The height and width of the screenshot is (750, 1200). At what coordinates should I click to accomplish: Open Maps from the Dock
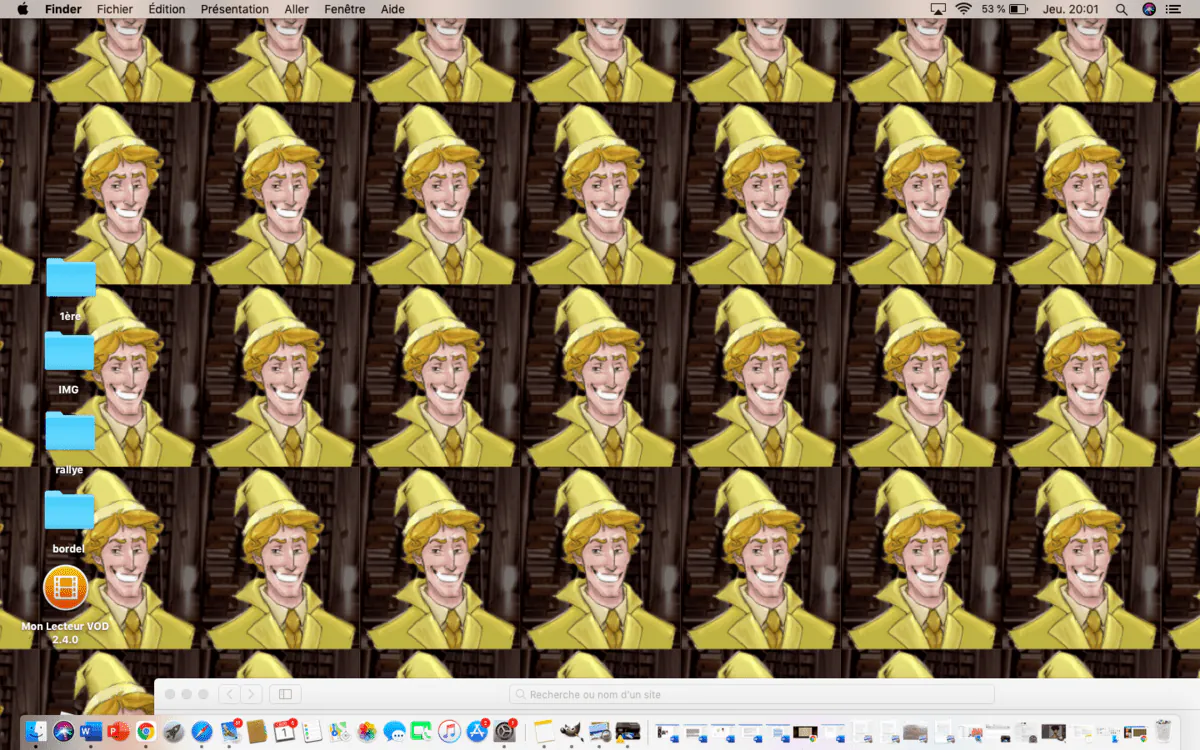339,732
